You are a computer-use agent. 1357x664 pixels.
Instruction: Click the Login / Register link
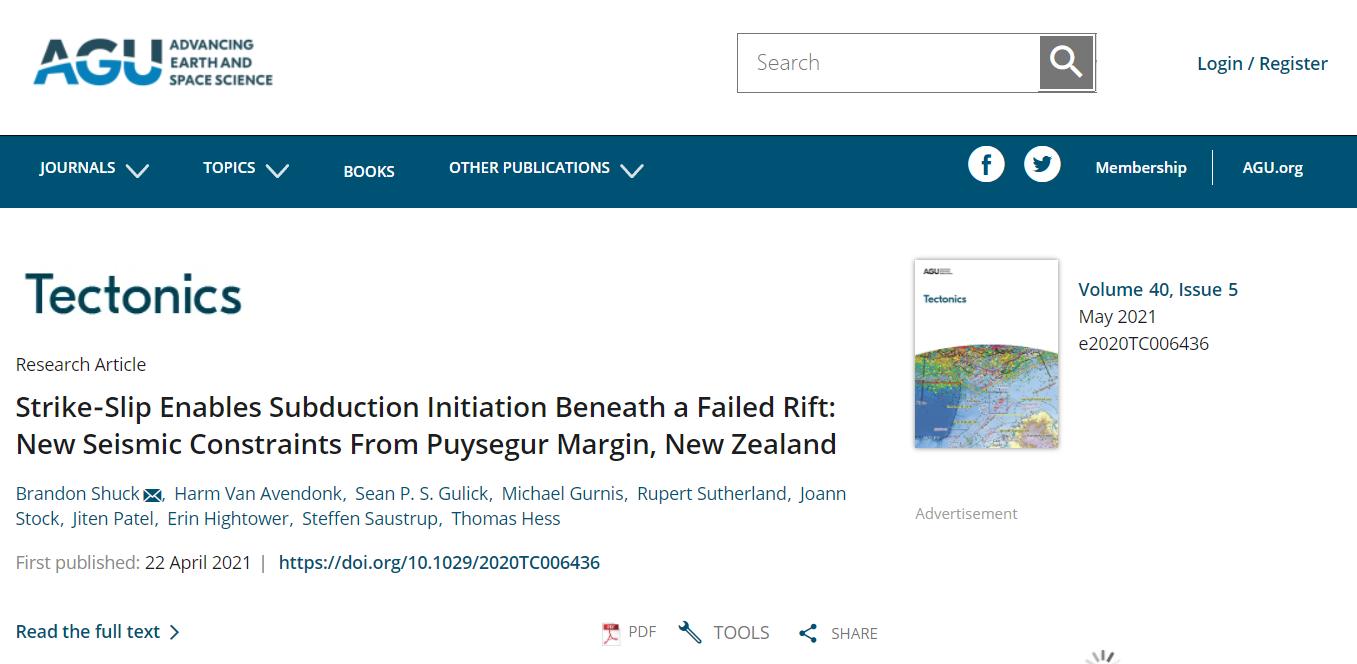coord(1262,64)
